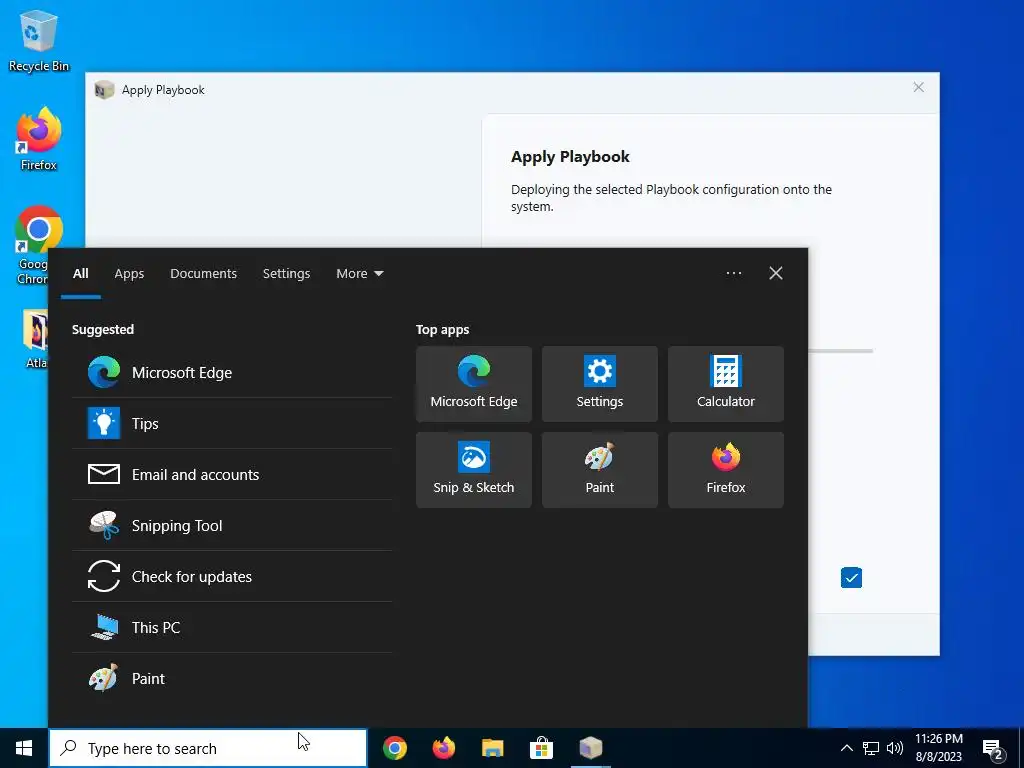This screenshot has width=1024, height=768.
Task: Switch to the All search tab
Action: (80, 274)
